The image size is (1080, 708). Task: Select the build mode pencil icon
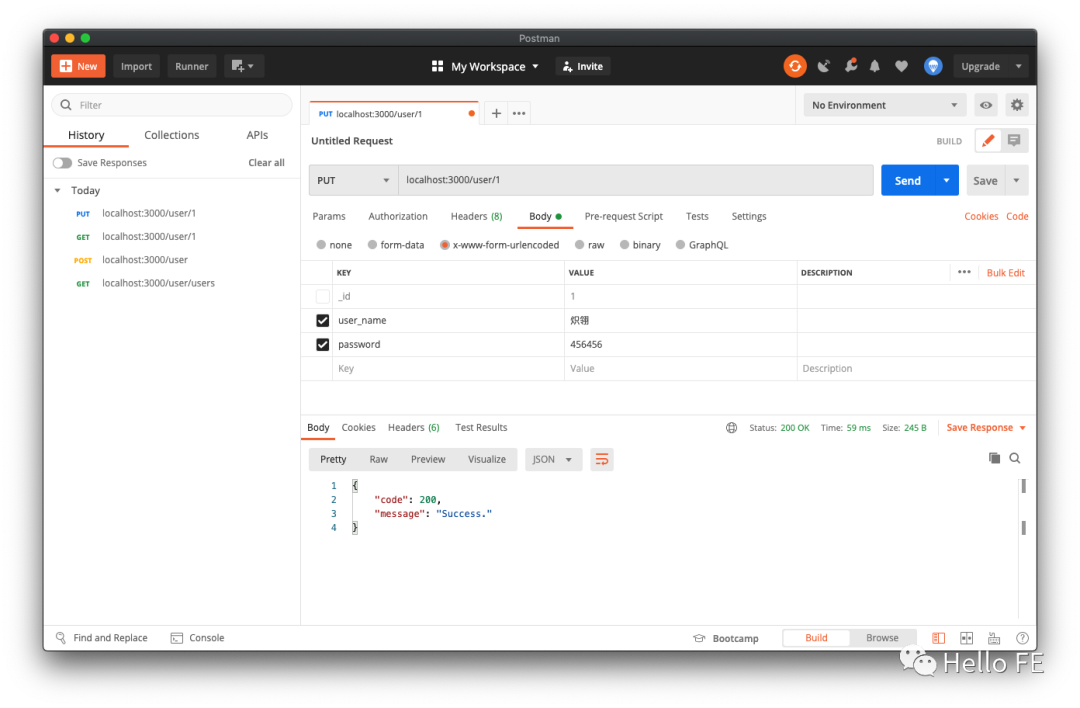(988, 140)
